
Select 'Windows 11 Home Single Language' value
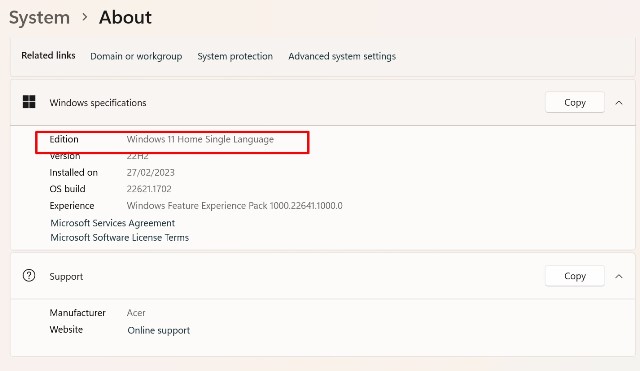[200, 139]
